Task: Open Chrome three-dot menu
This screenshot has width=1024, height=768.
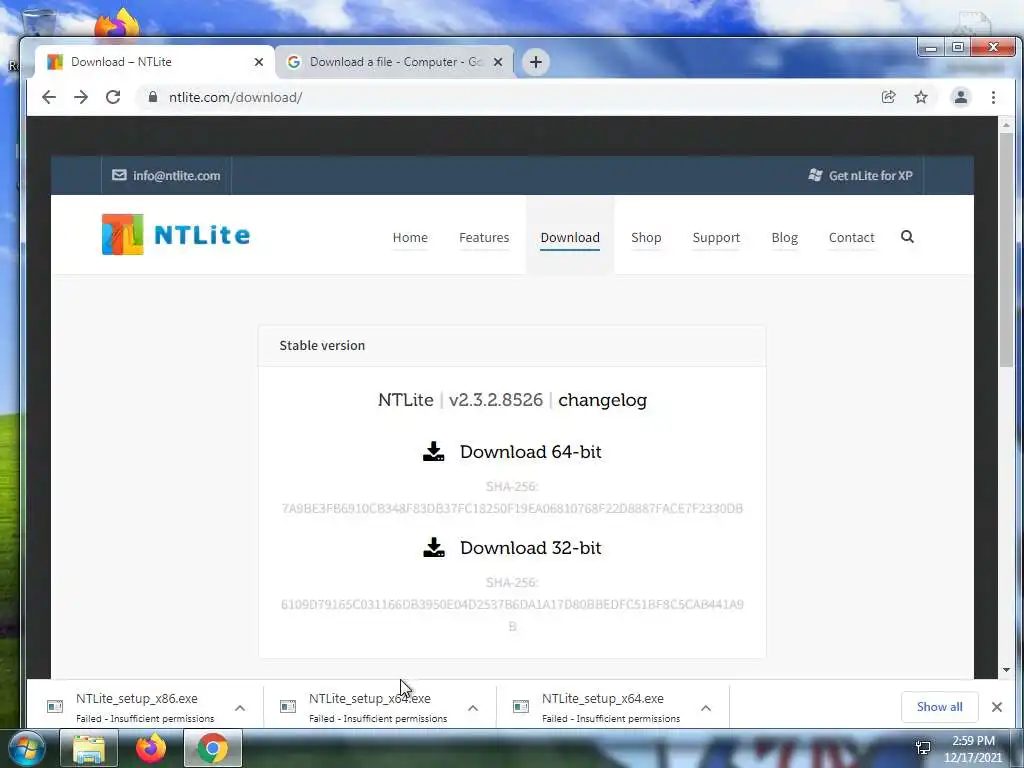Action: (x=993, y=97)
